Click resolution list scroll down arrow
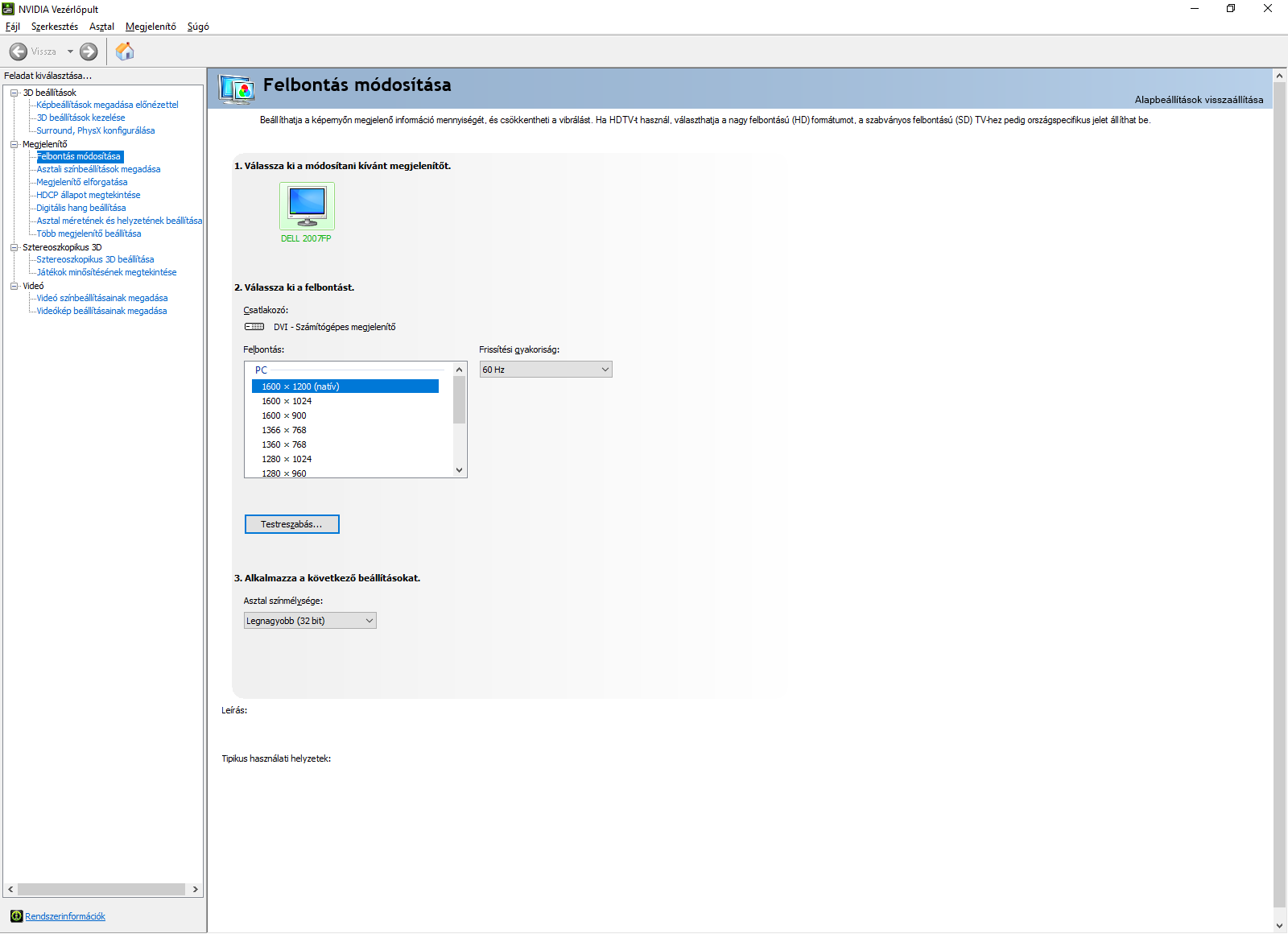This screenshot has width=1288, height=934. [x=460, y=470]
